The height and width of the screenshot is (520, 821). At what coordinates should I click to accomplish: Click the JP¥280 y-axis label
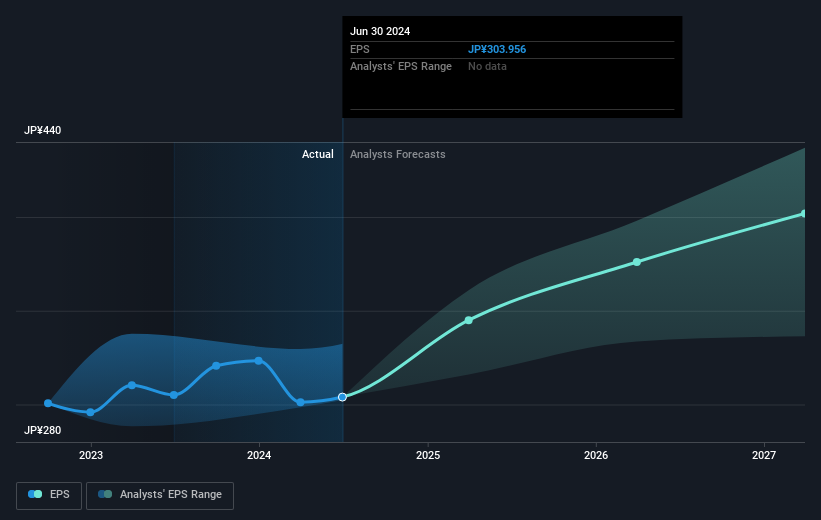(42, 430)
